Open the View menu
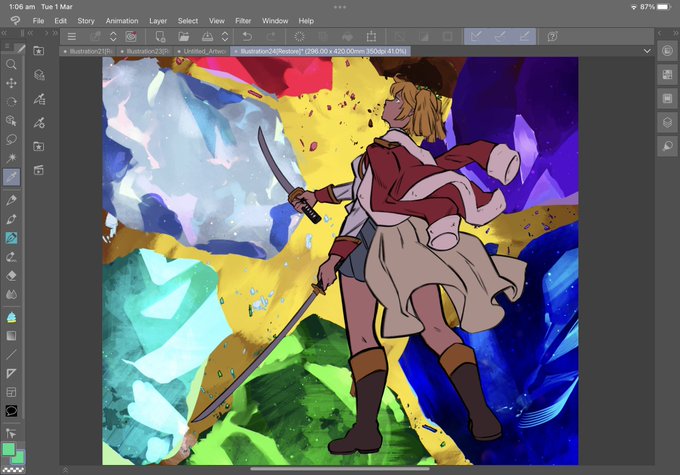Image resolution: width=680 pixels, height=475 pixels. pos(217,21)
